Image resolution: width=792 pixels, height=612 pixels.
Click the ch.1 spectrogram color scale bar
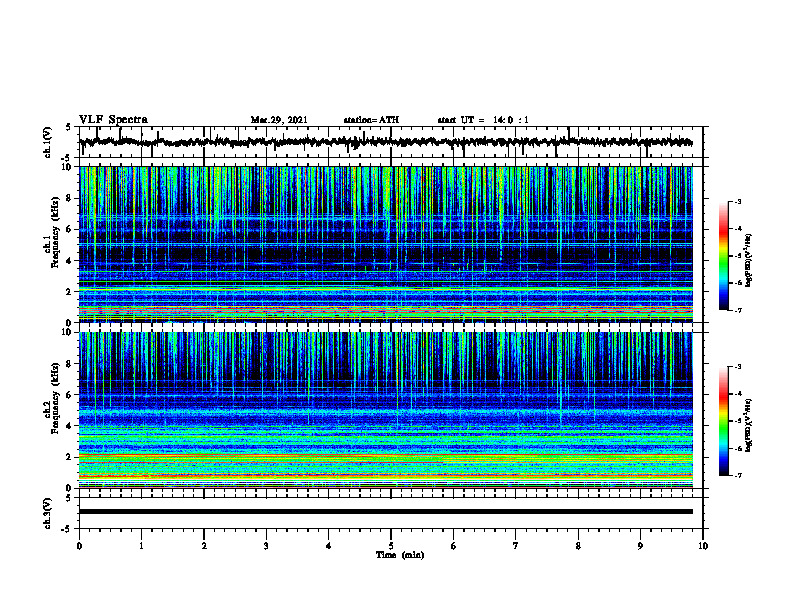tap(724, 256)
